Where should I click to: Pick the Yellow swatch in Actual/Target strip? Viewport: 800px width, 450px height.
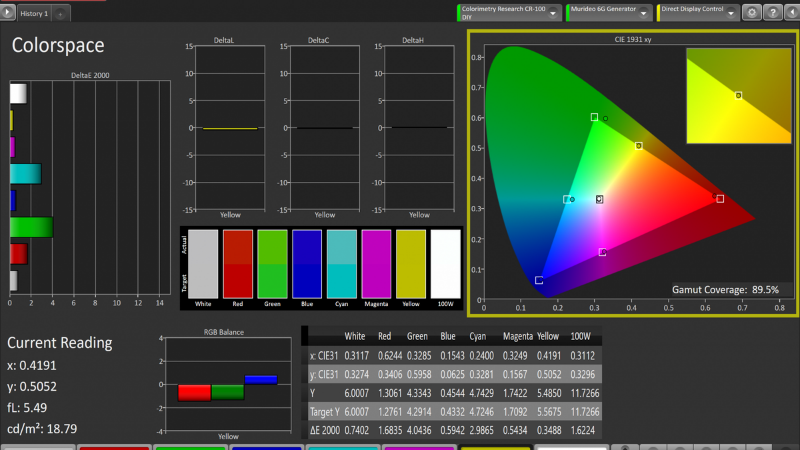(410, 262)
